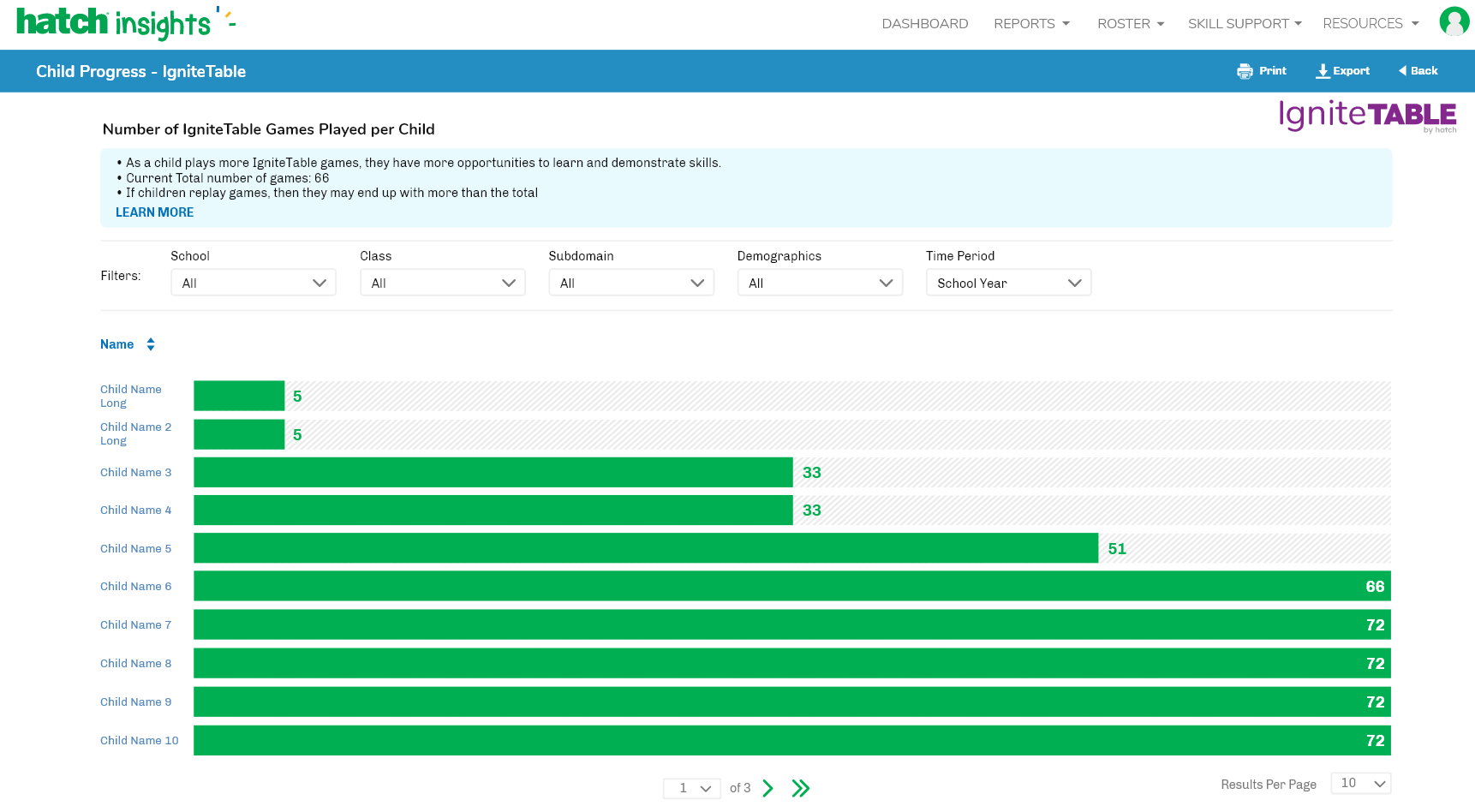The image size is (1475, 812).
Task: Toggle the Name column sort arrows
Action: [x=151, y=344]
